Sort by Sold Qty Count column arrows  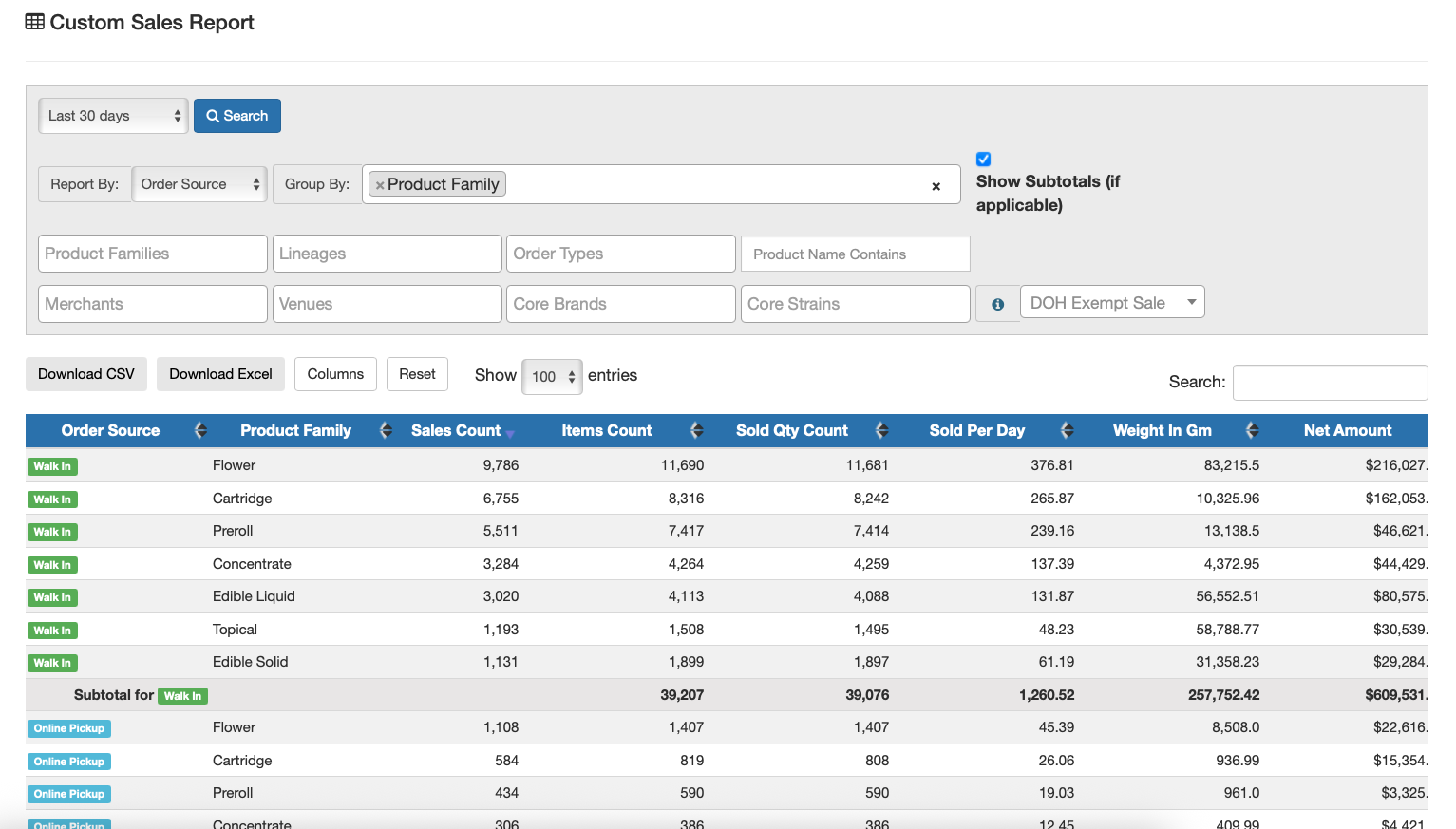click(x=881, y=430)
